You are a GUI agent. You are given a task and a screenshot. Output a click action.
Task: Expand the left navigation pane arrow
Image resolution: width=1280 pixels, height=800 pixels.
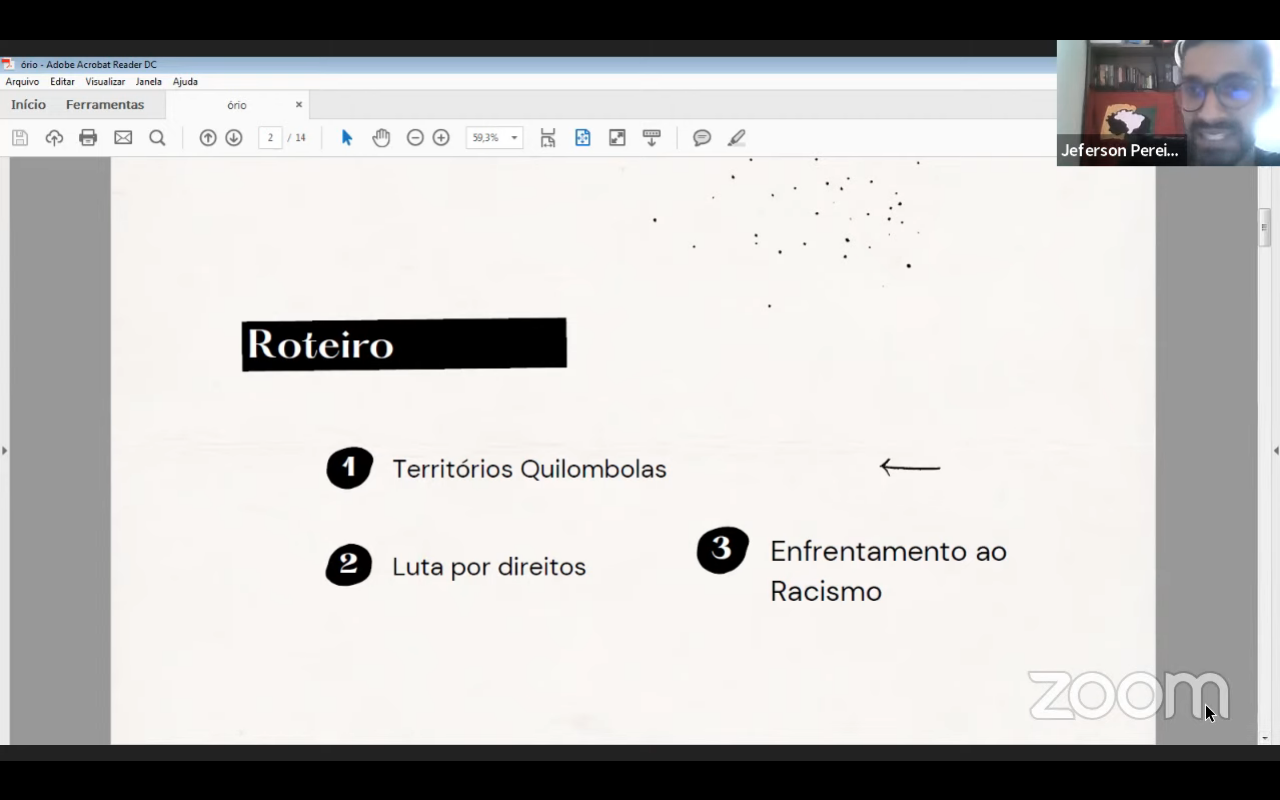click(x=4, y=451)
